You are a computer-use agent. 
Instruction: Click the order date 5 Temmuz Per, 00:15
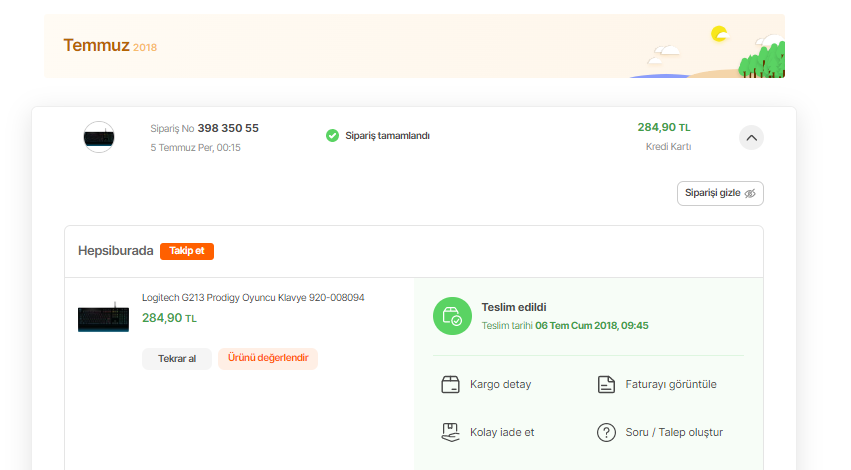click(195, 148)
